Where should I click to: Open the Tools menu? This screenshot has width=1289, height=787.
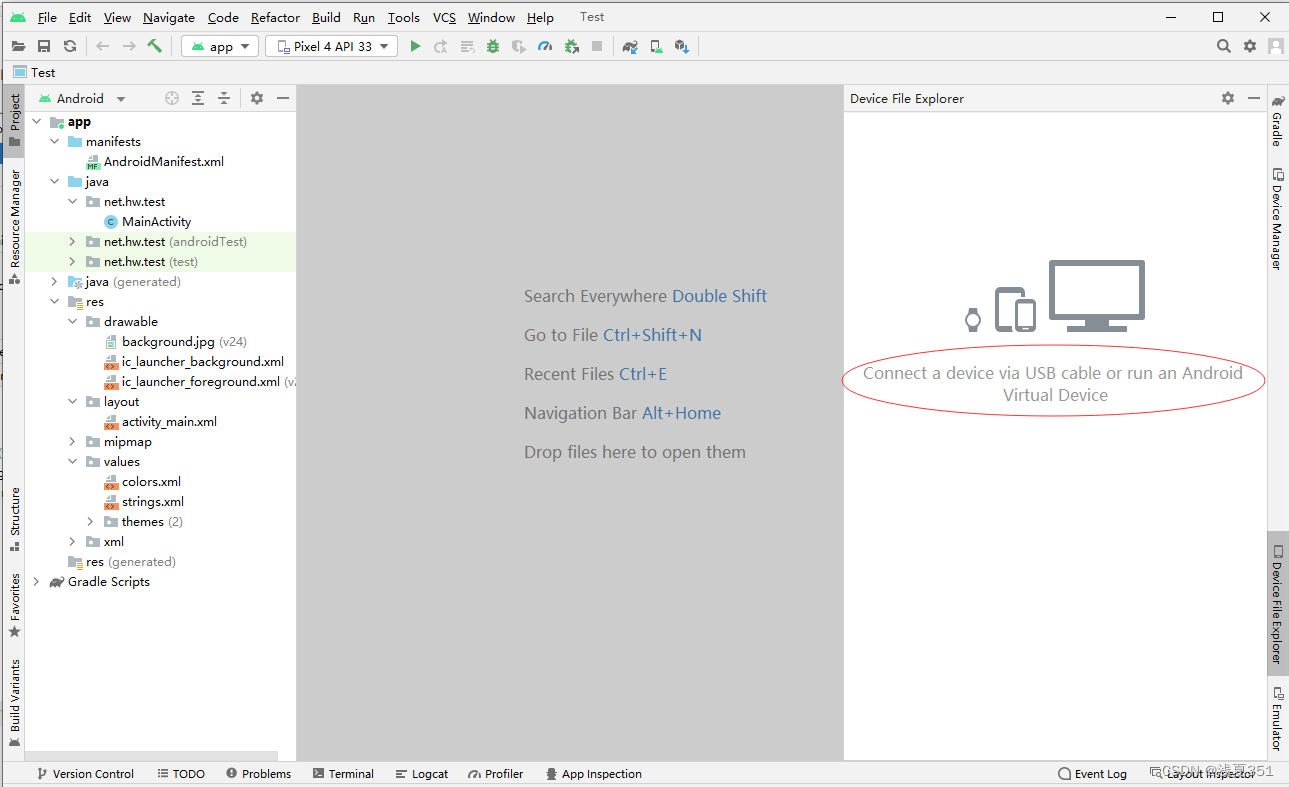tap(404, 17)
